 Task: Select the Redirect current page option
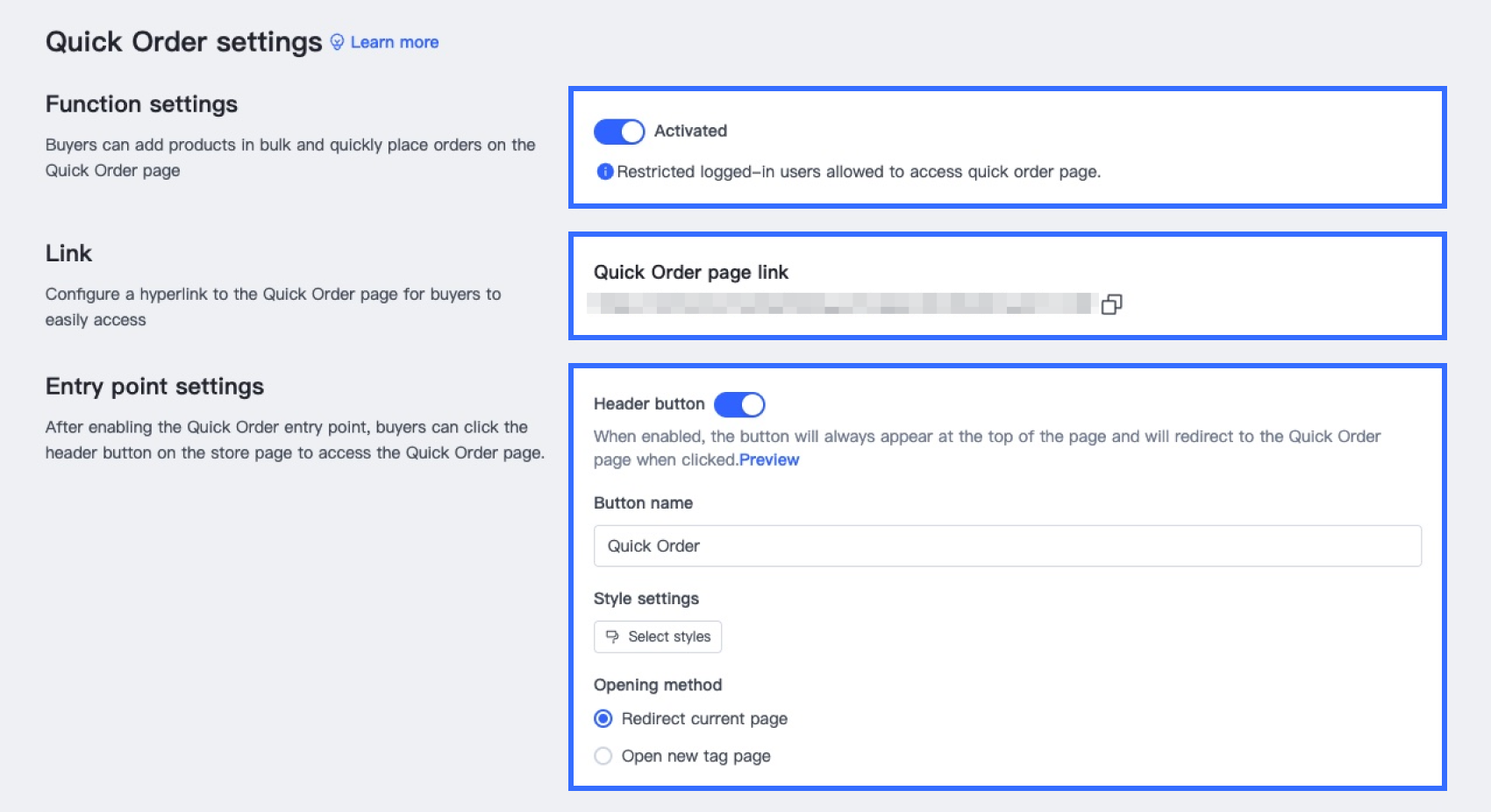tap(603, 719)
